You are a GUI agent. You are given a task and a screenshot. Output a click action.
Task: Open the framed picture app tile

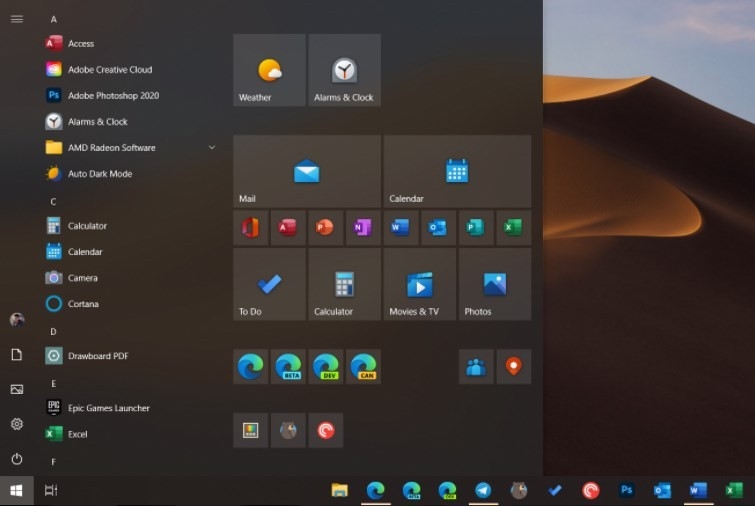click(x=250, y=430)
